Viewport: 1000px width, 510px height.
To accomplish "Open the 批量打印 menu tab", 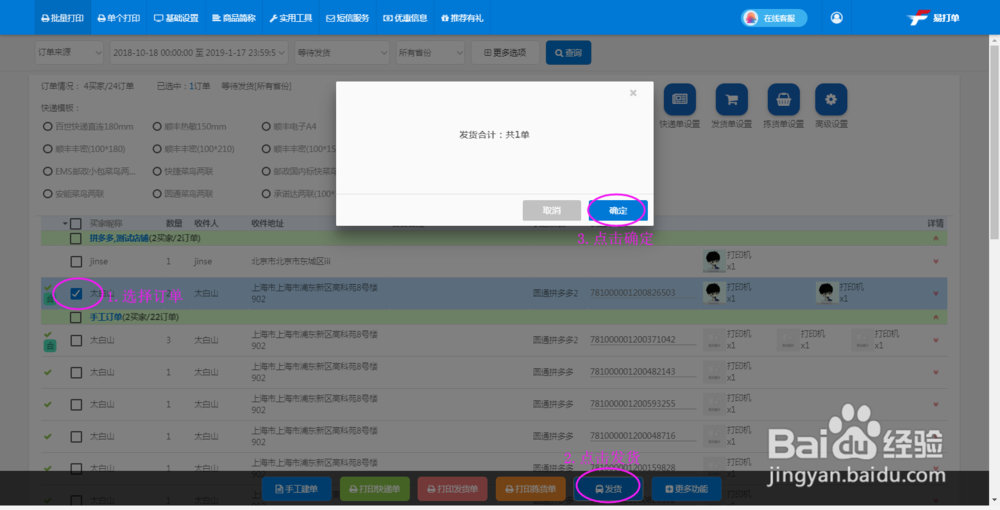I will tap(62, 18).
